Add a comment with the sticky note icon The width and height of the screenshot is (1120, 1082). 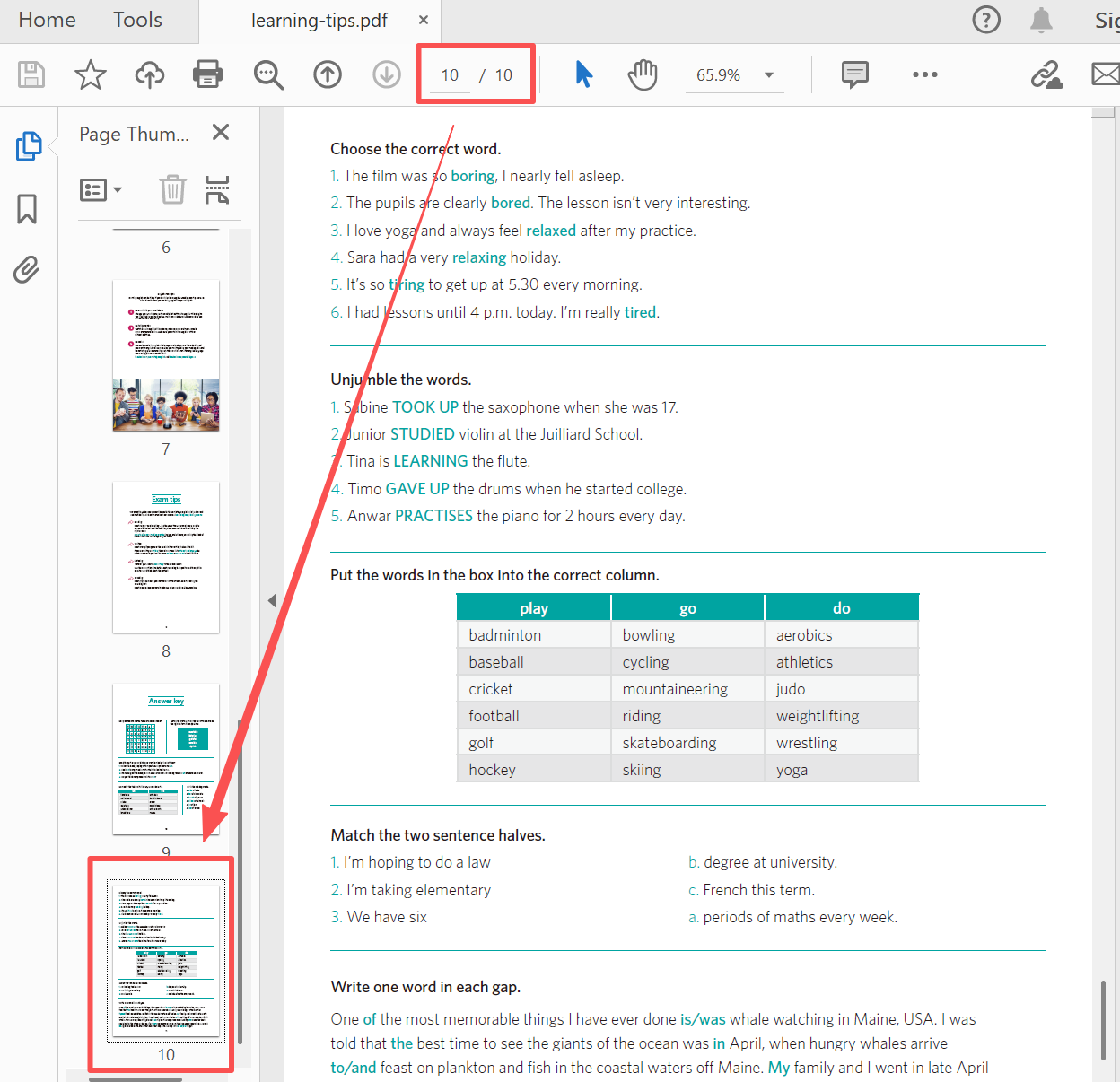[854, 74]
